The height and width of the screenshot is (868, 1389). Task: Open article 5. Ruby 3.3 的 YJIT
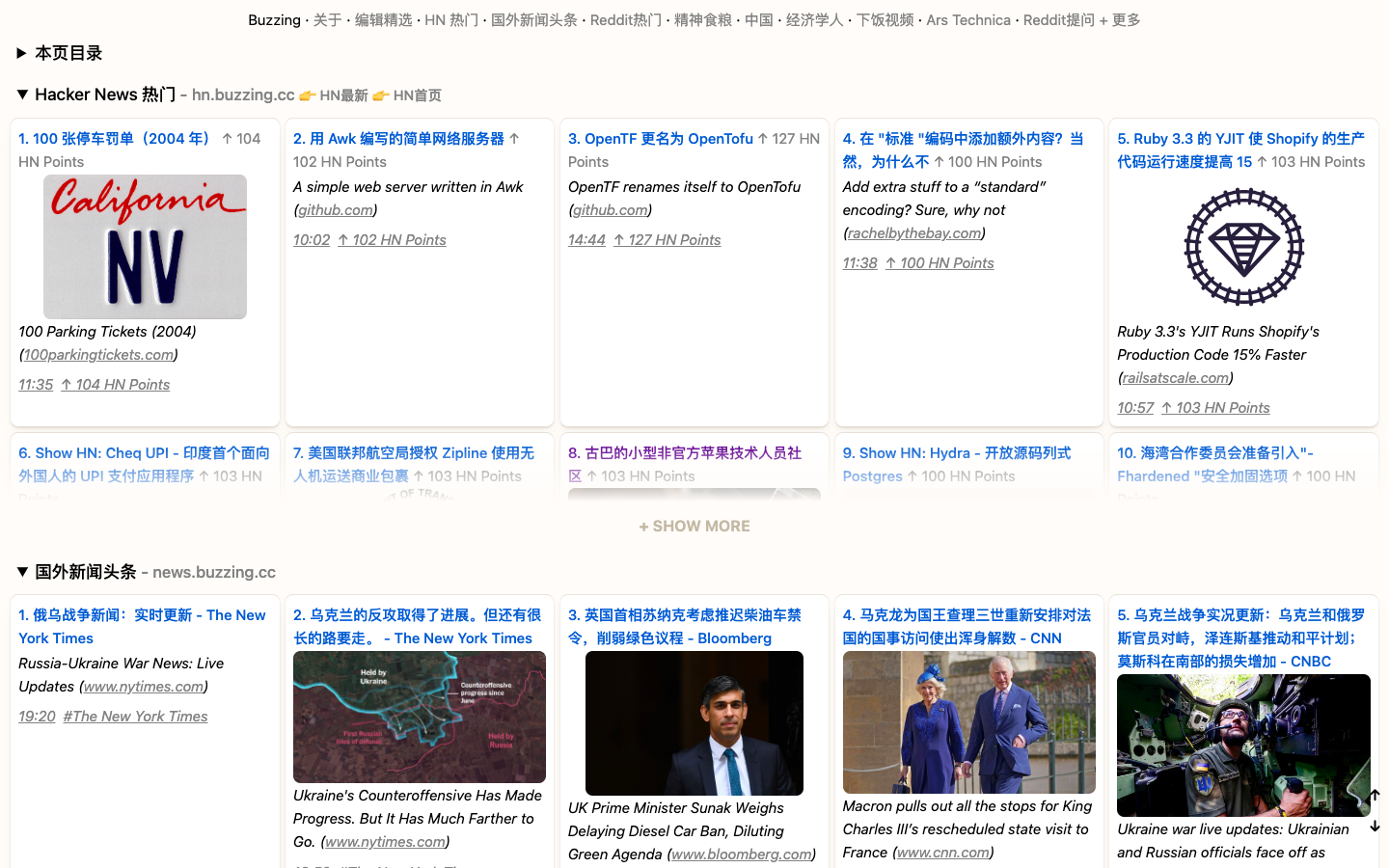tap(1240, 149)
